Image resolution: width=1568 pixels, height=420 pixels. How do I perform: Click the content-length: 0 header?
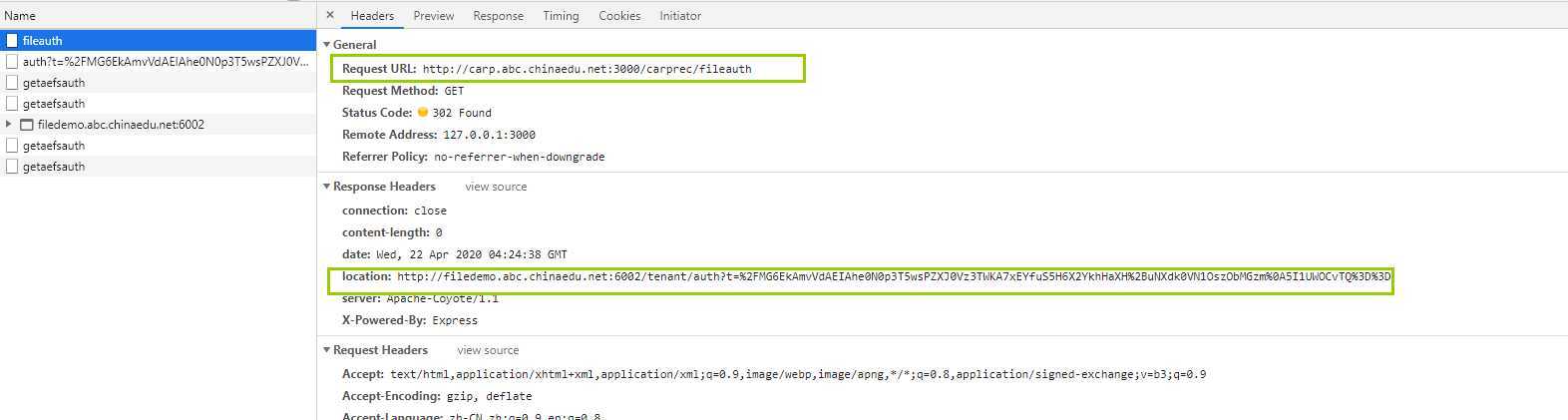pos(392,232)
